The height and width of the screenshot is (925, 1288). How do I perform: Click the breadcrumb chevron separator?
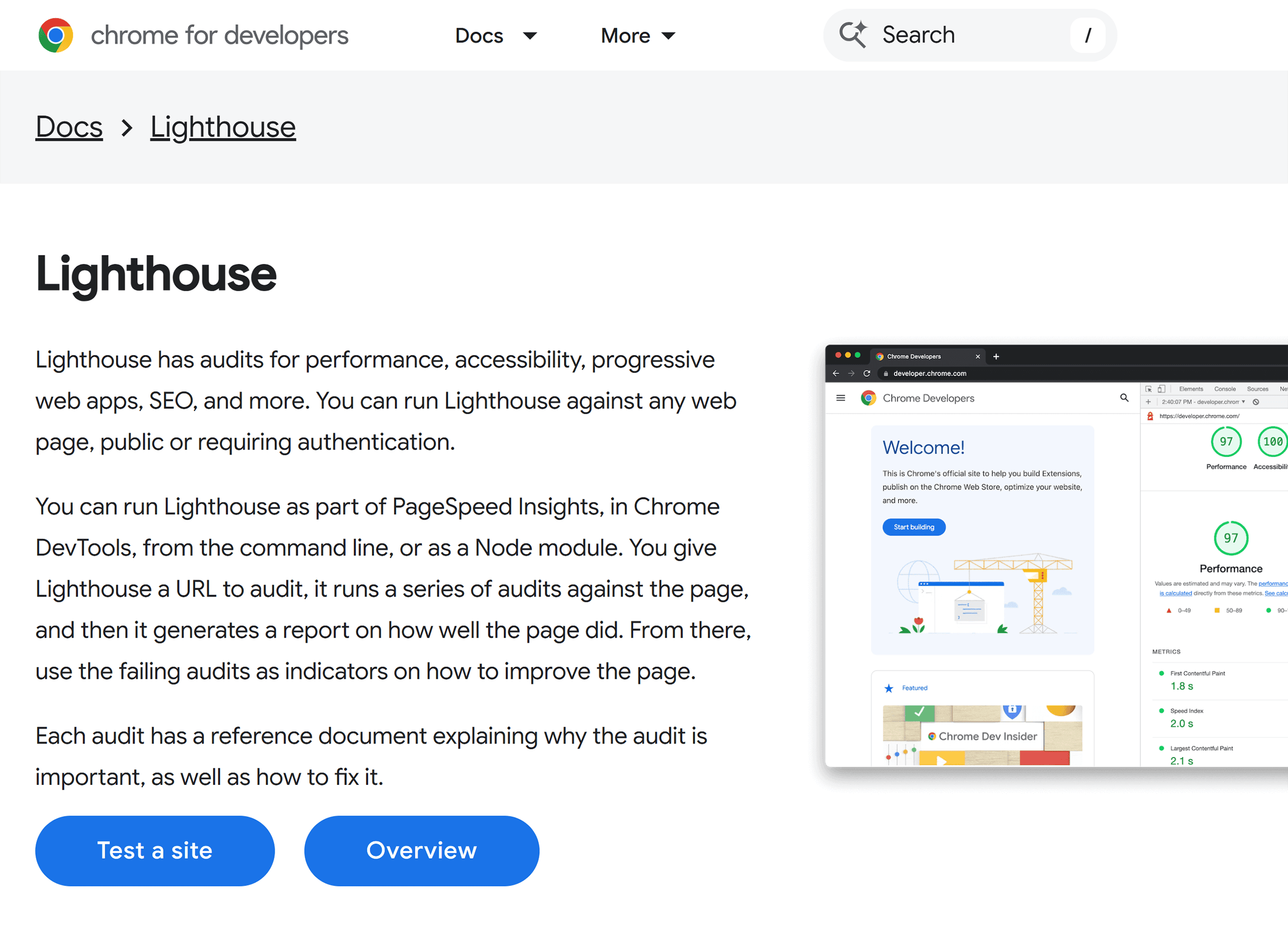coord(127,128)
